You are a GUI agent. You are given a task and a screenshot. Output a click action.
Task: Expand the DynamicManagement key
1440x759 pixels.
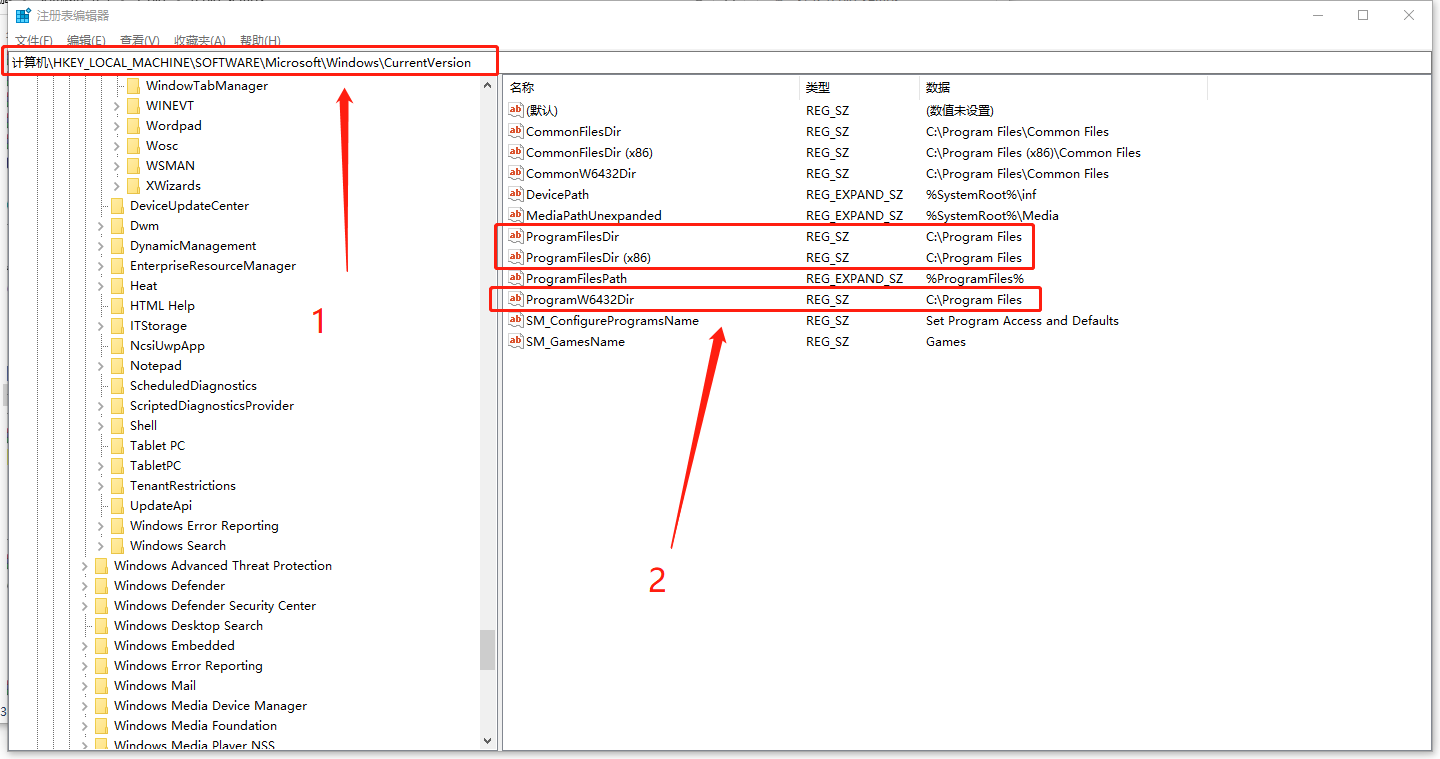click(101, 246)
